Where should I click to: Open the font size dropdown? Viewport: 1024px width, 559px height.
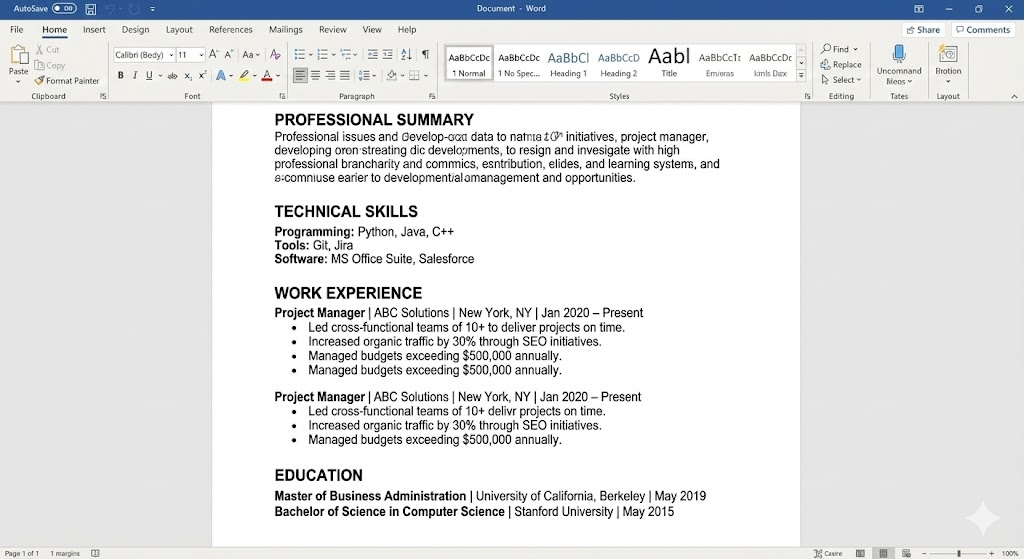click(201, 55)
